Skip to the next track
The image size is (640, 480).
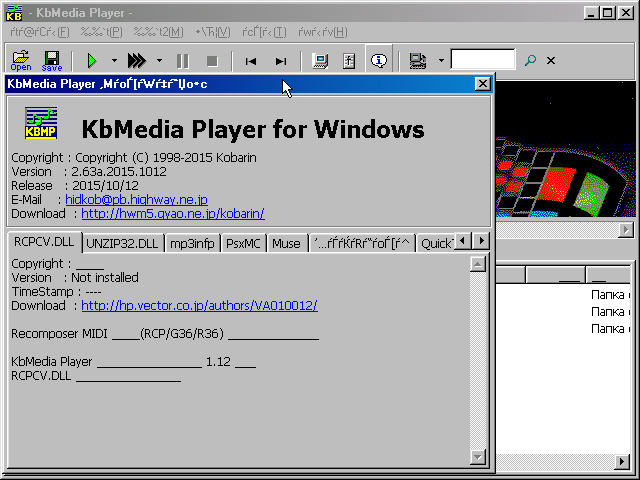pyautogui.click(x=281, y=60)
